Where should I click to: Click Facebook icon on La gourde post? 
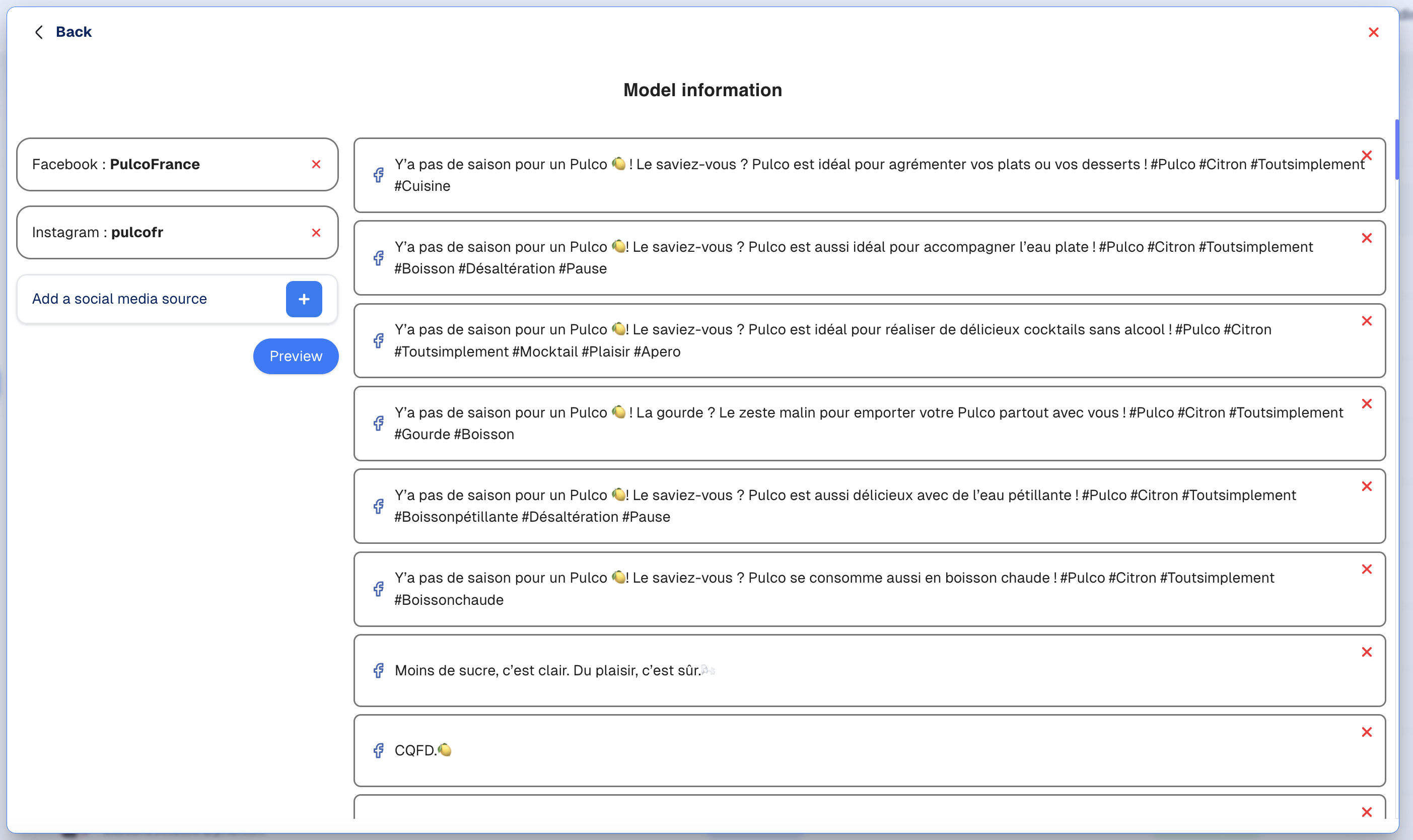pos(379,424)
